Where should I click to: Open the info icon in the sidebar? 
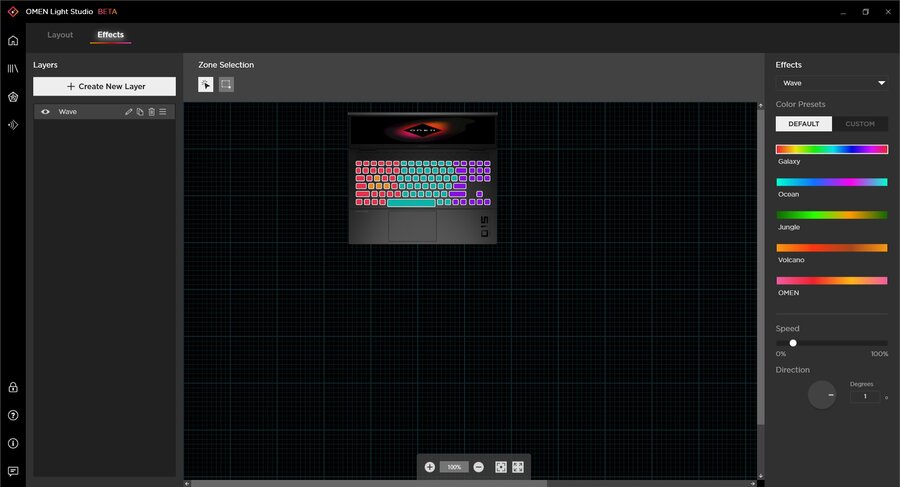13,443
